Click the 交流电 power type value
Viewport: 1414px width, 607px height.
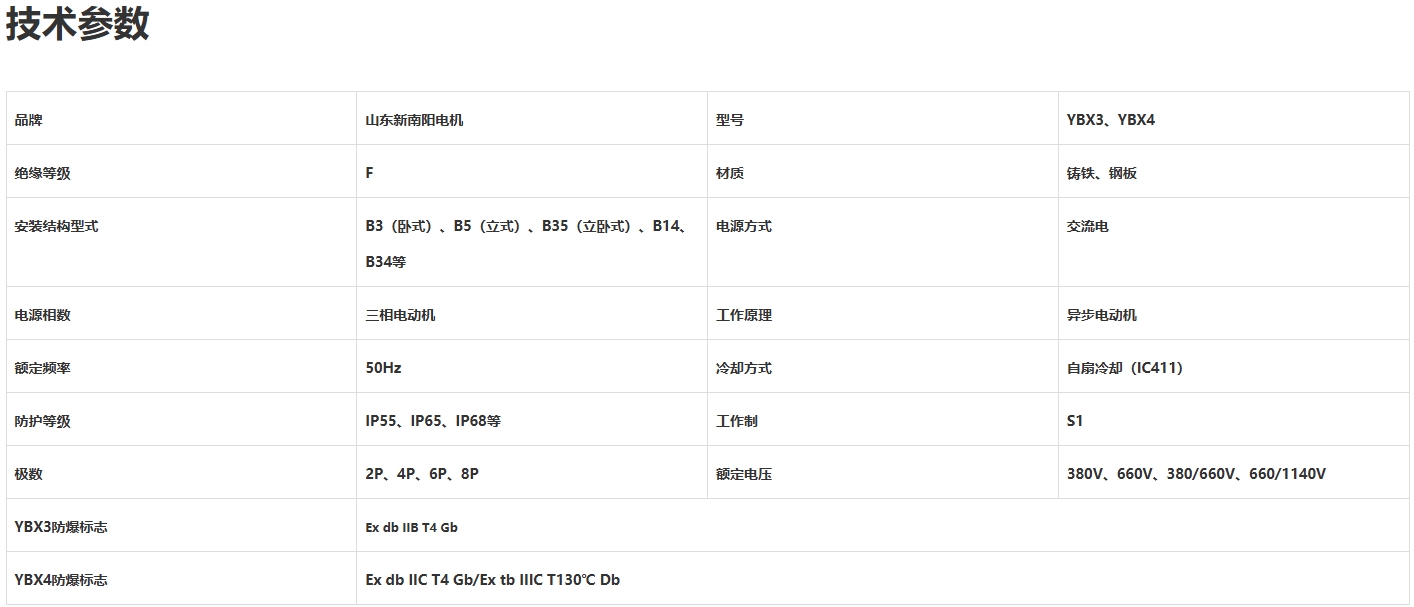1088,226
